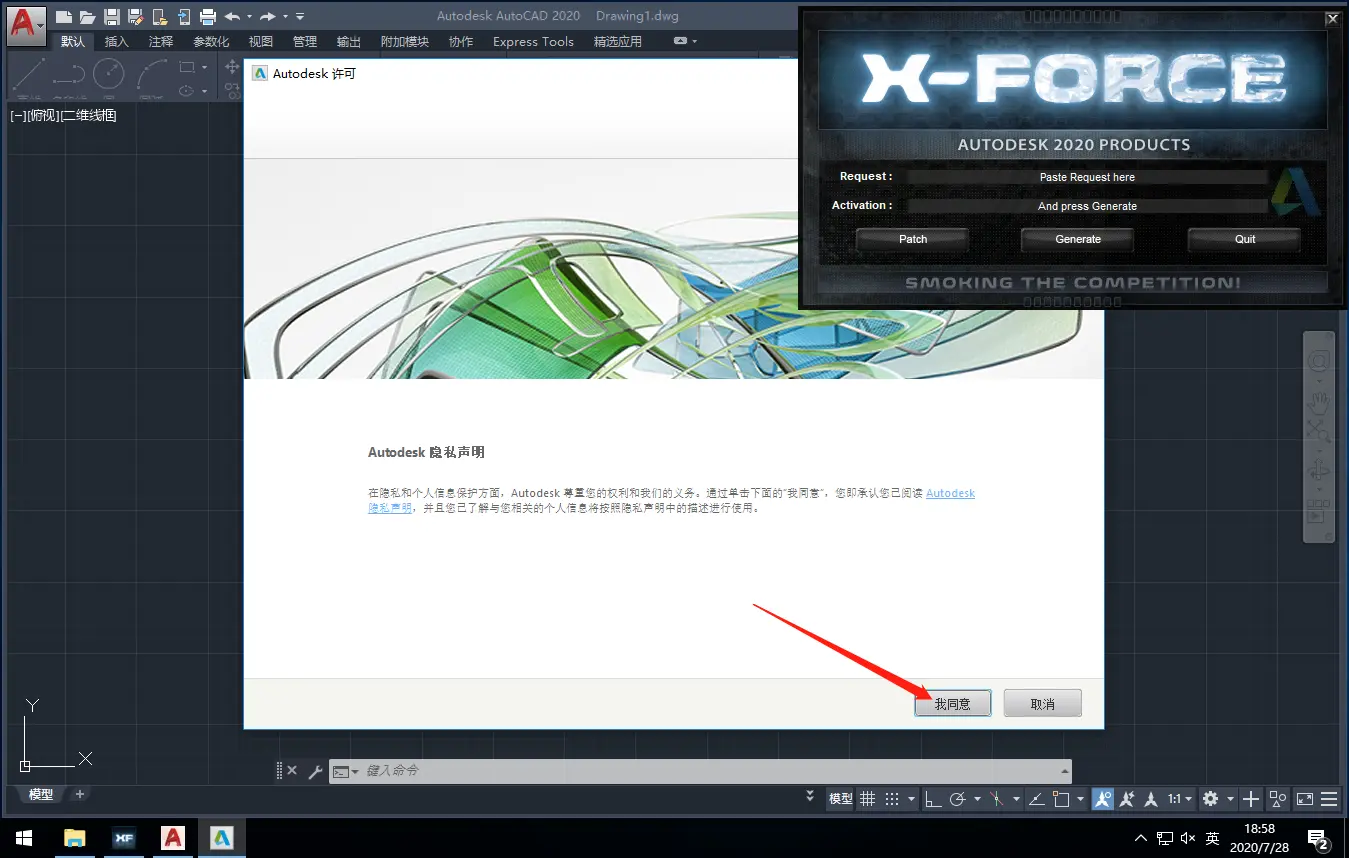Click the object snap icon in status bar
Viewport: 1349px width, 858px height.
click(x=1061, y=799)
